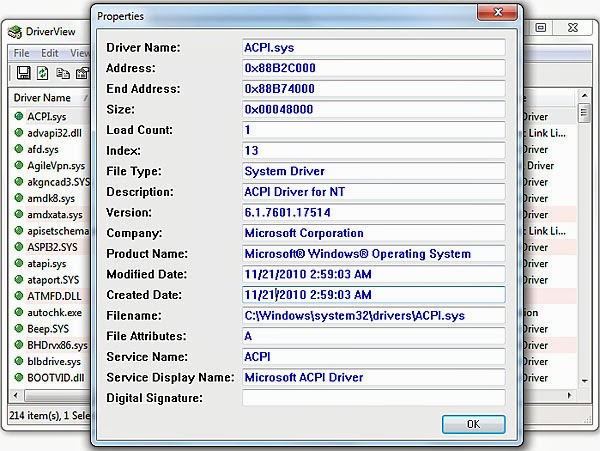This screenshot has width=600, height=451.
Task: Click the green icon next to Beep.SYS
Action: [19, 328]
